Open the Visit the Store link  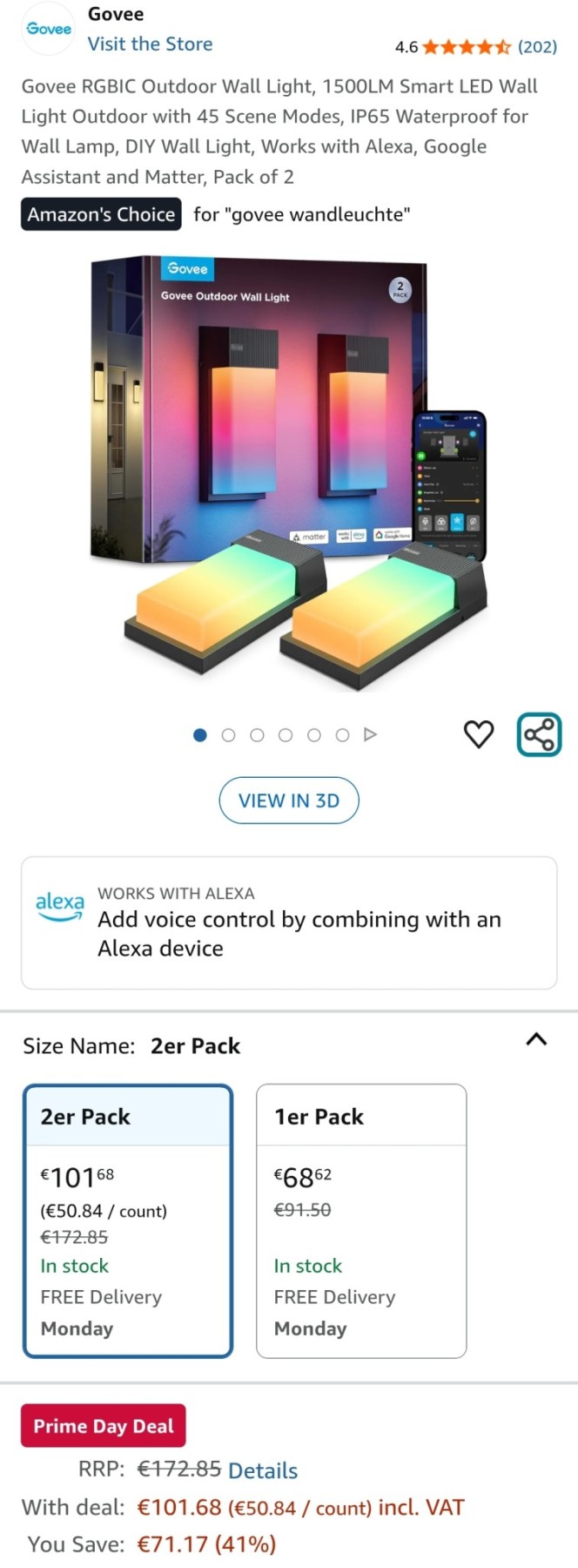click(150, 44)
